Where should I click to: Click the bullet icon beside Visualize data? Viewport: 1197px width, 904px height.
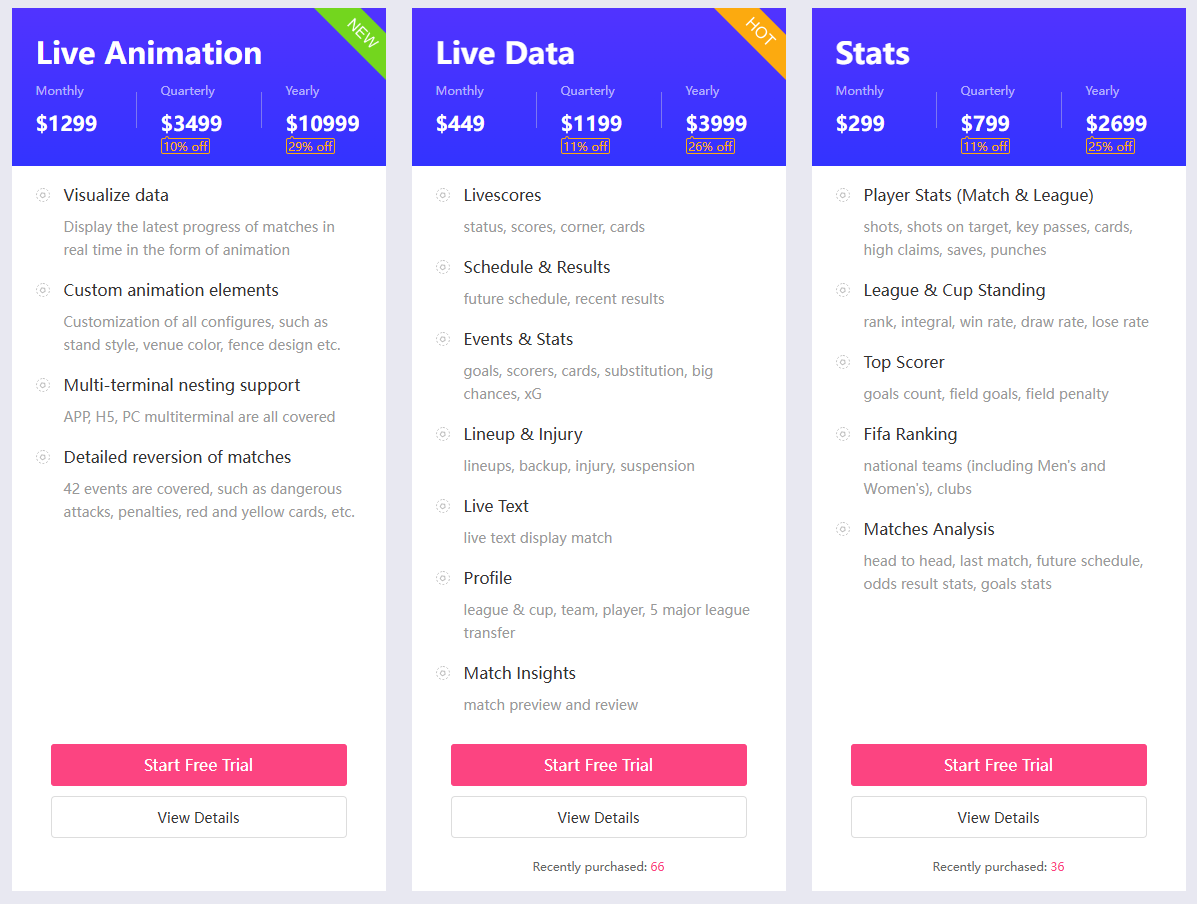pos(43,195)
